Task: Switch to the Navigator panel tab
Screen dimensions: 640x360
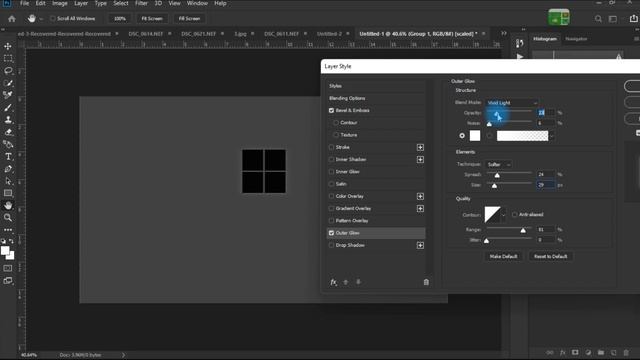Action: [576, 39]
